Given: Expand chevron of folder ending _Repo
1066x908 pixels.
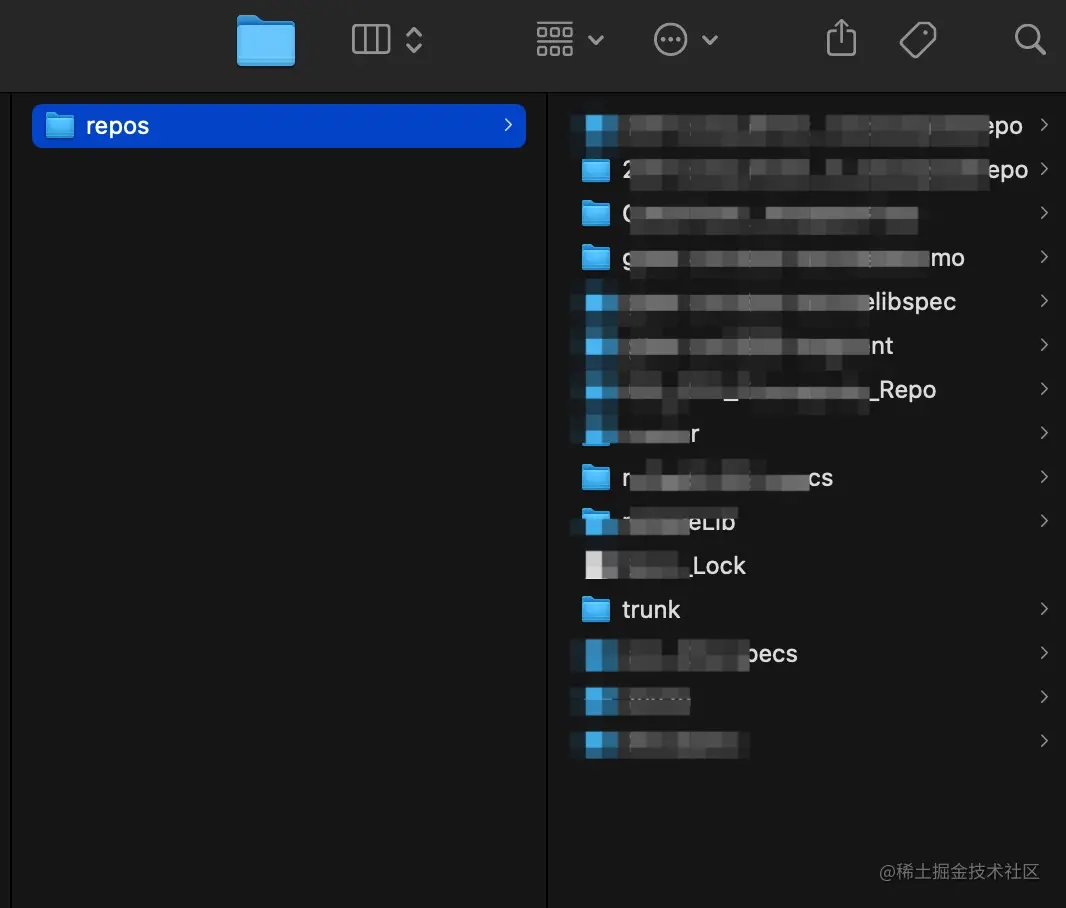Looking at the screenshot, I should (x=1044, y=389).
